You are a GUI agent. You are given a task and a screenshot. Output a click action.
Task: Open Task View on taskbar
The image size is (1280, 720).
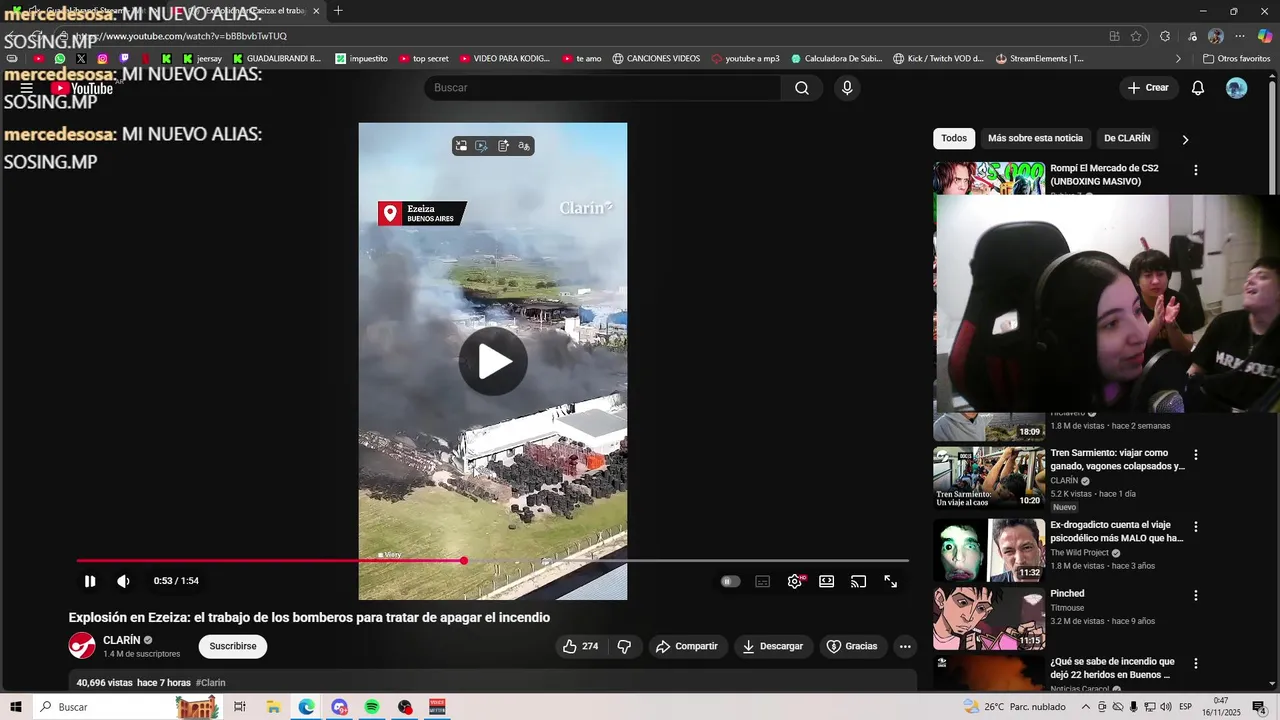point(240,707)
